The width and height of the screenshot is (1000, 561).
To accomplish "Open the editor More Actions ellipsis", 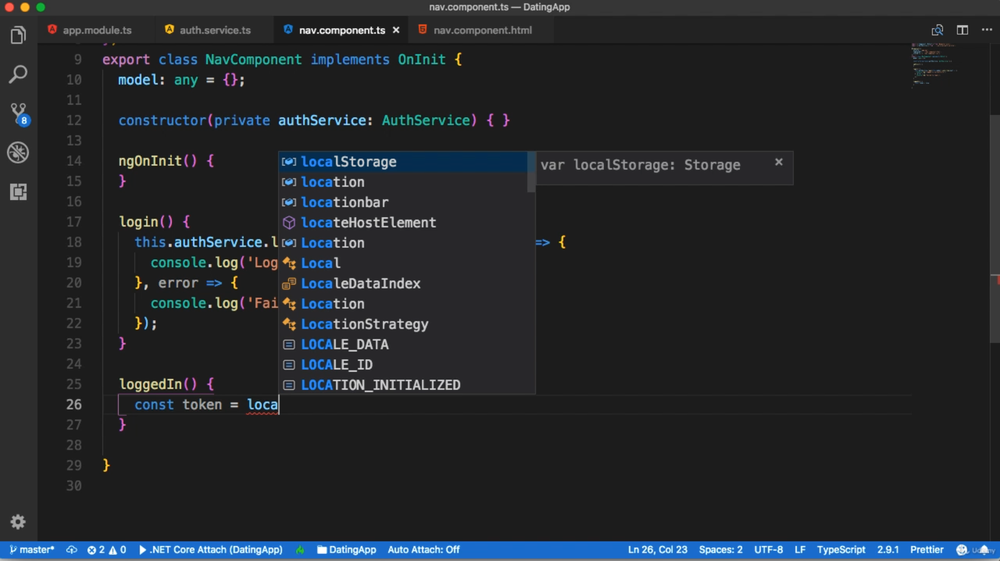I will click(987, 30).
